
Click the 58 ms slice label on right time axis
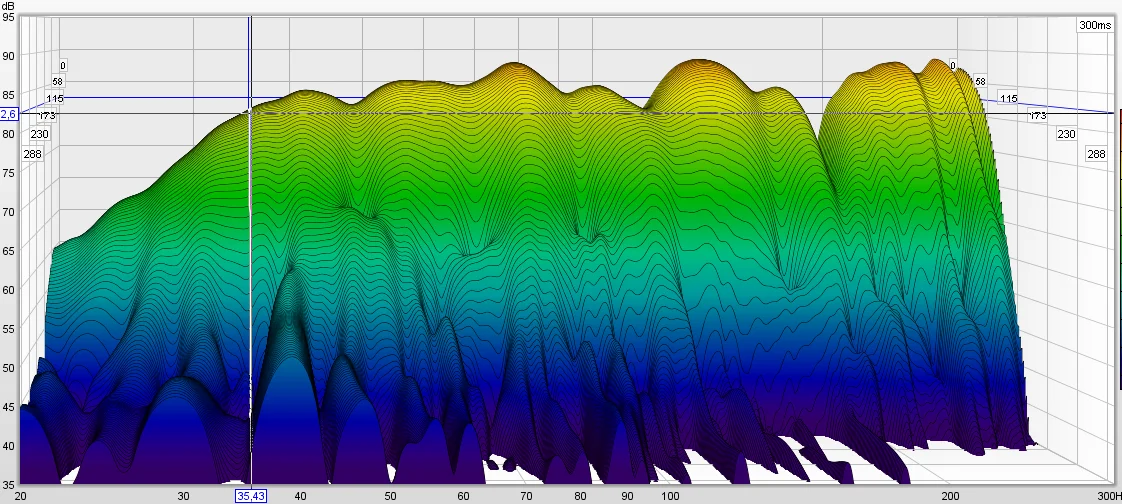pos(980,82)
